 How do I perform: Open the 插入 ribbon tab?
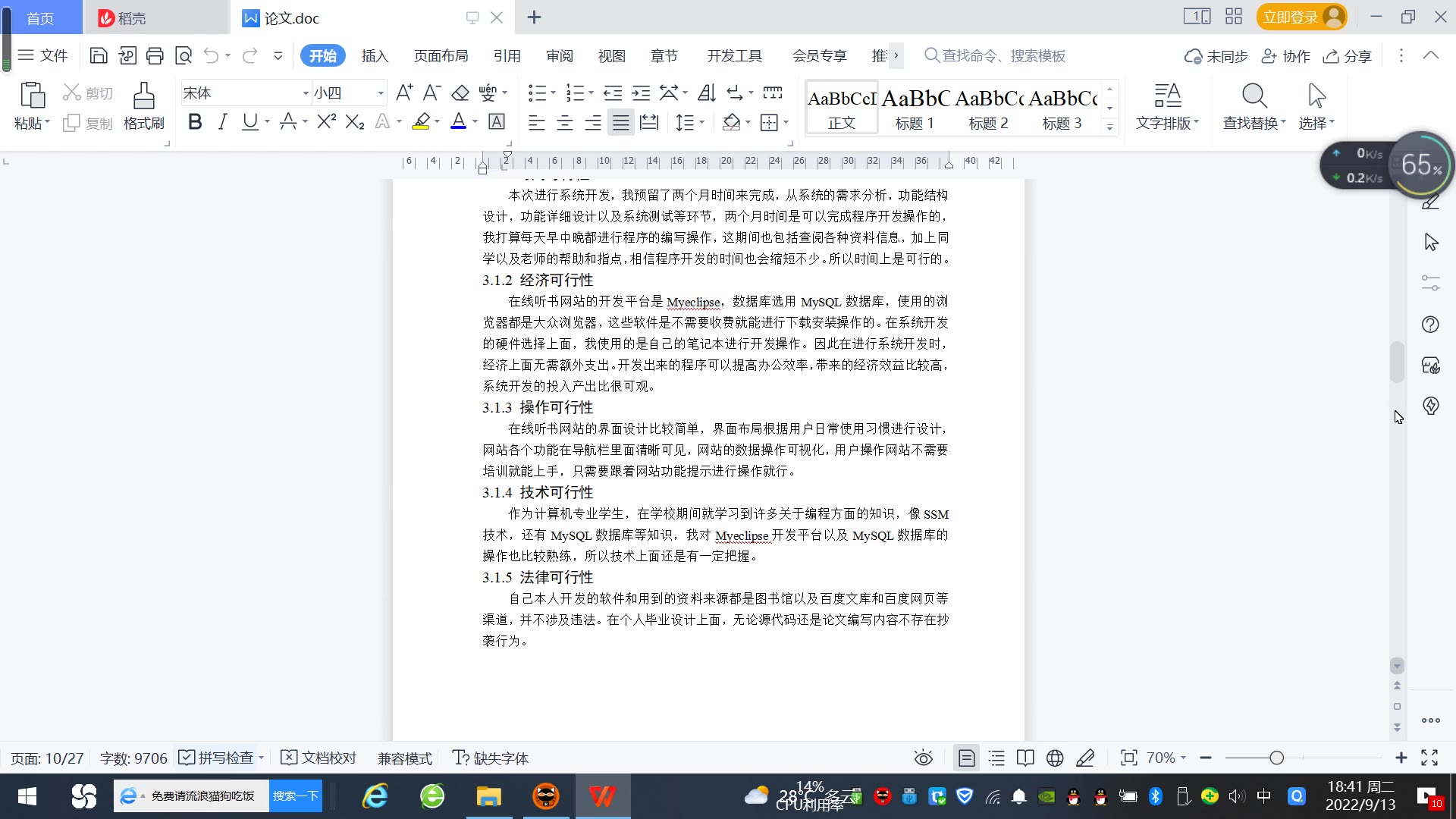375,56
